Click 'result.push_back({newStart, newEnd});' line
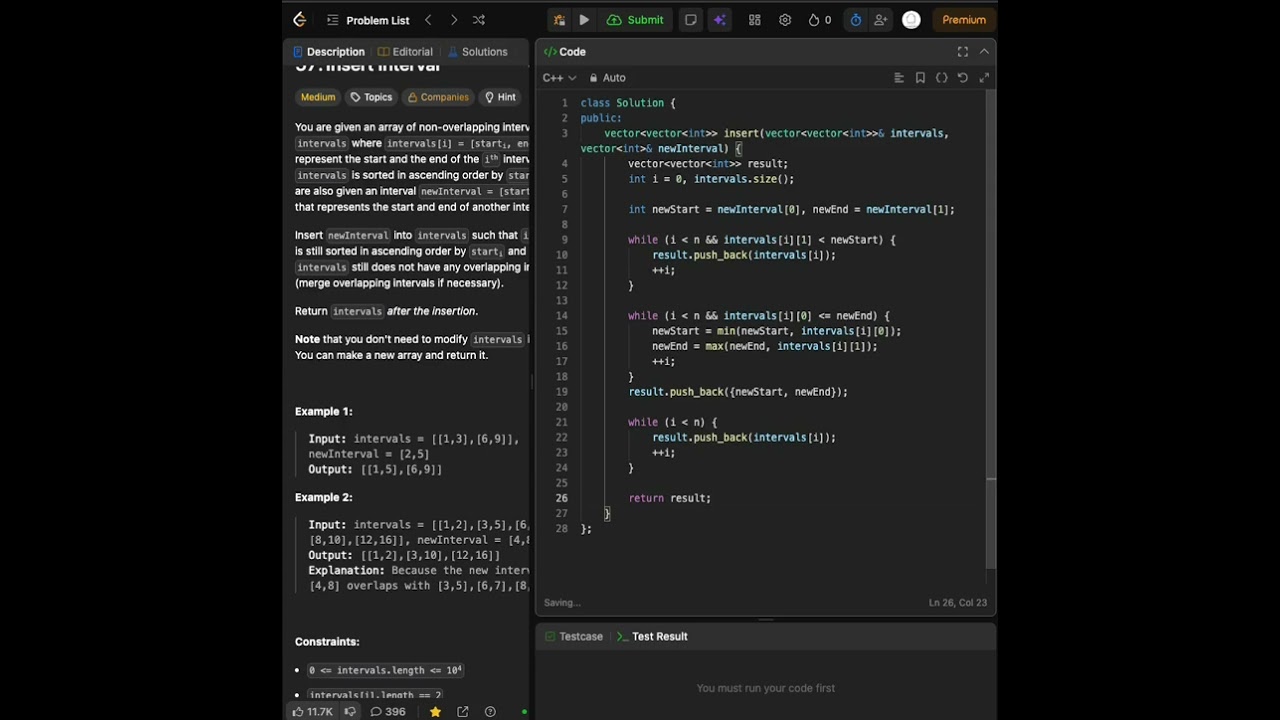The width and height of the screenshot is (1280, 720). click(x=738, y=392)
